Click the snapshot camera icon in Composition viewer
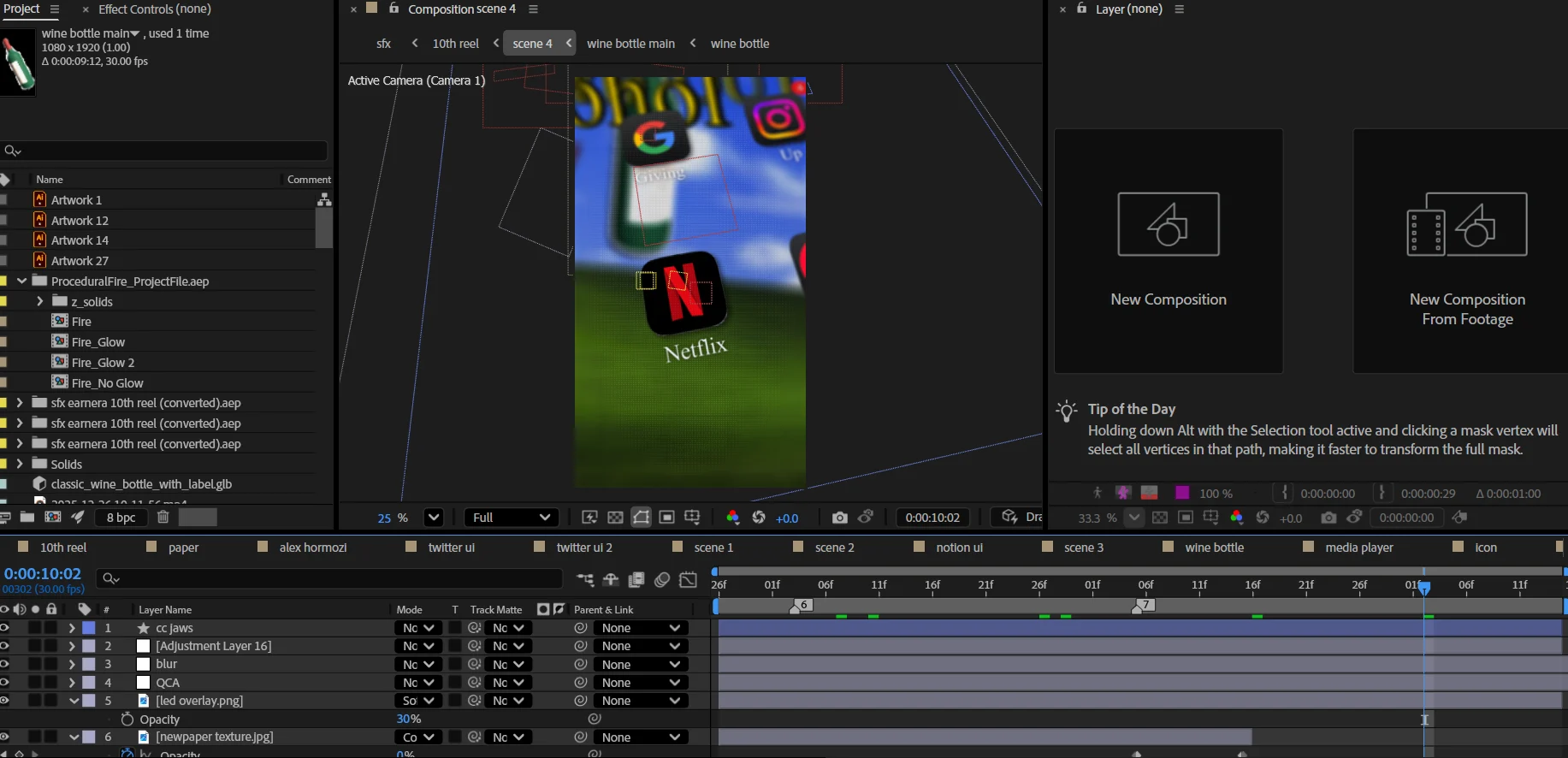 [839, 518]
